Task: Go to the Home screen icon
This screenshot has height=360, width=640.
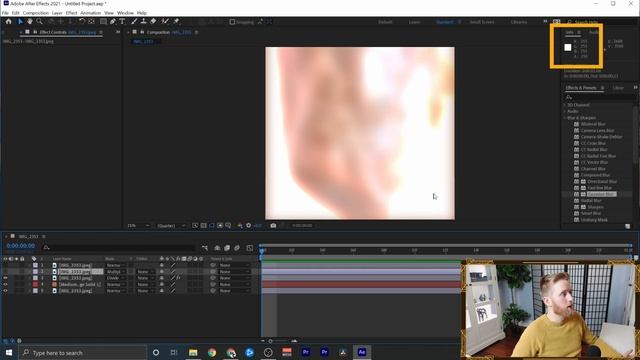Action: pos(8,22)
